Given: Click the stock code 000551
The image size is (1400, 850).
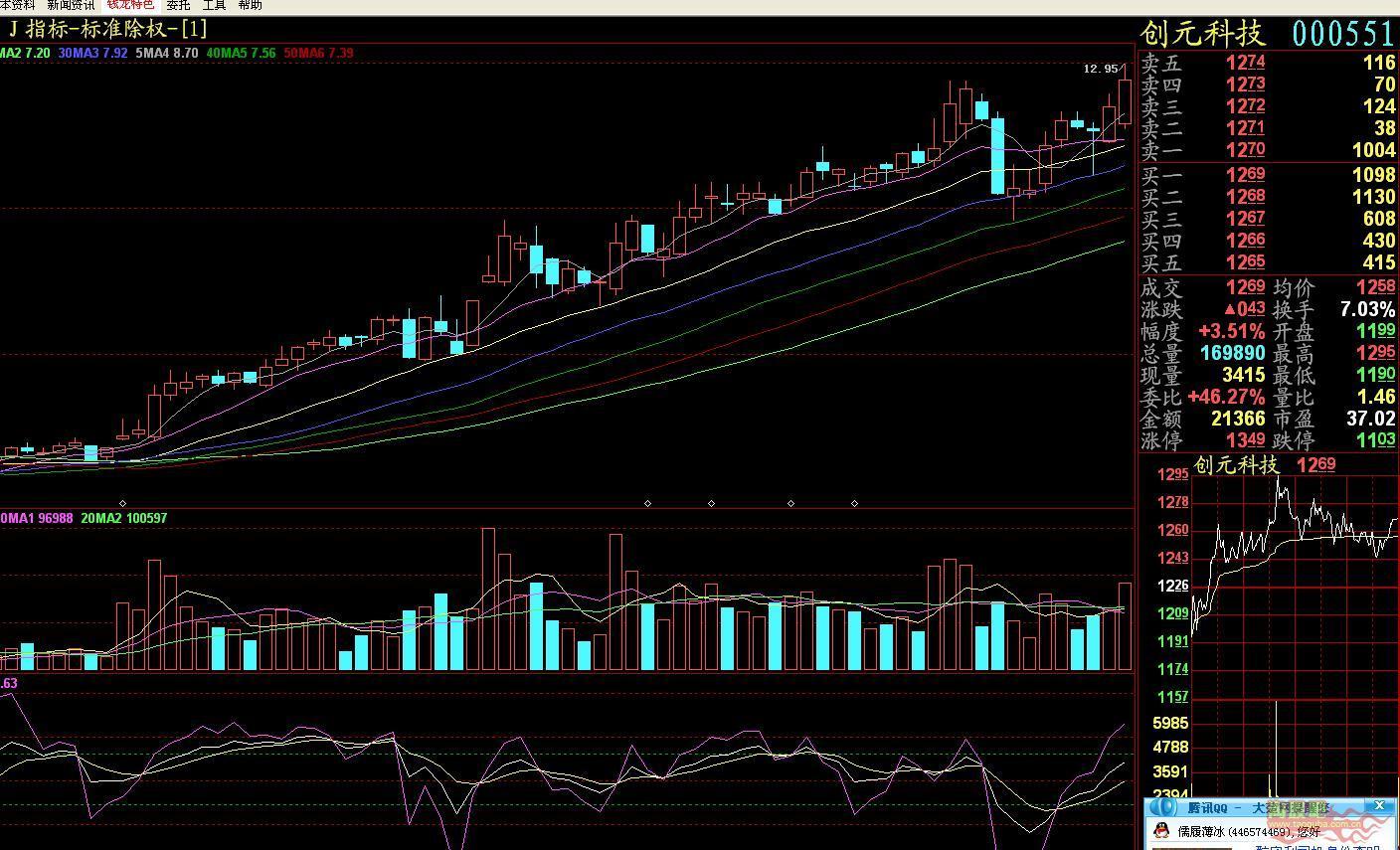Looking at the screenshot, I should pos(1343,34).
